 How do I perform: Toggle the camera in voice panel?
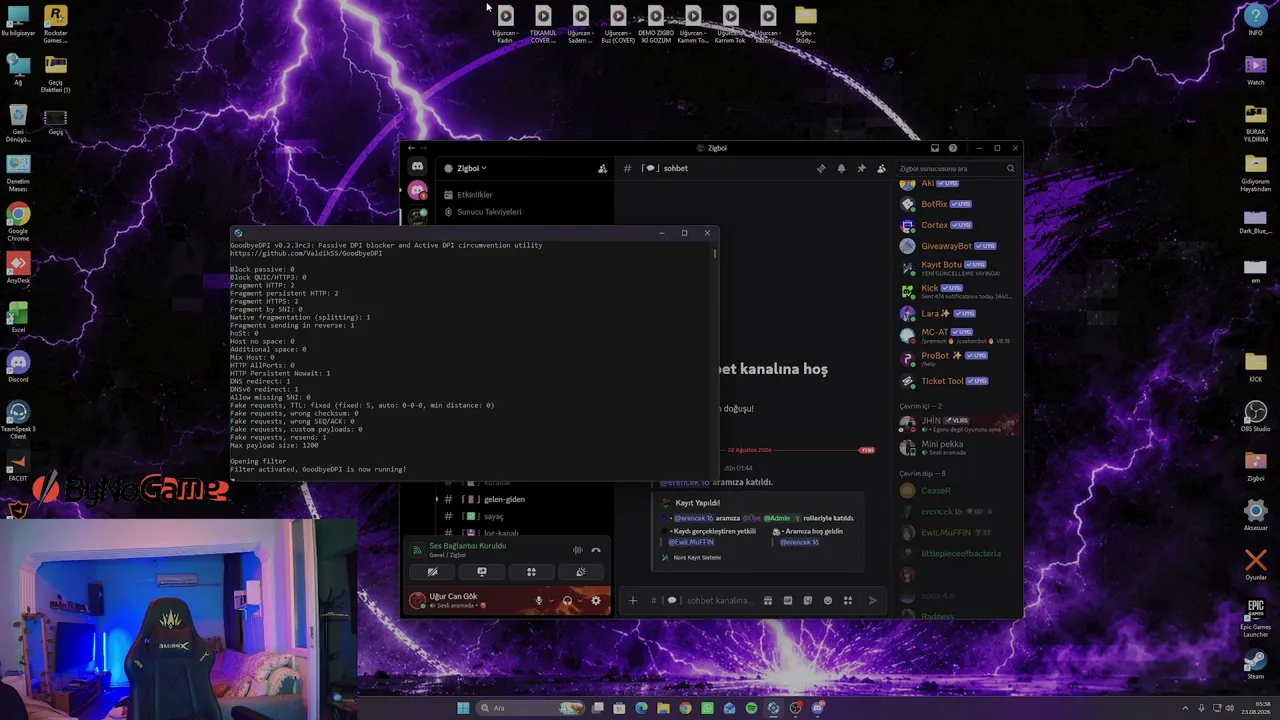(432, 572)
